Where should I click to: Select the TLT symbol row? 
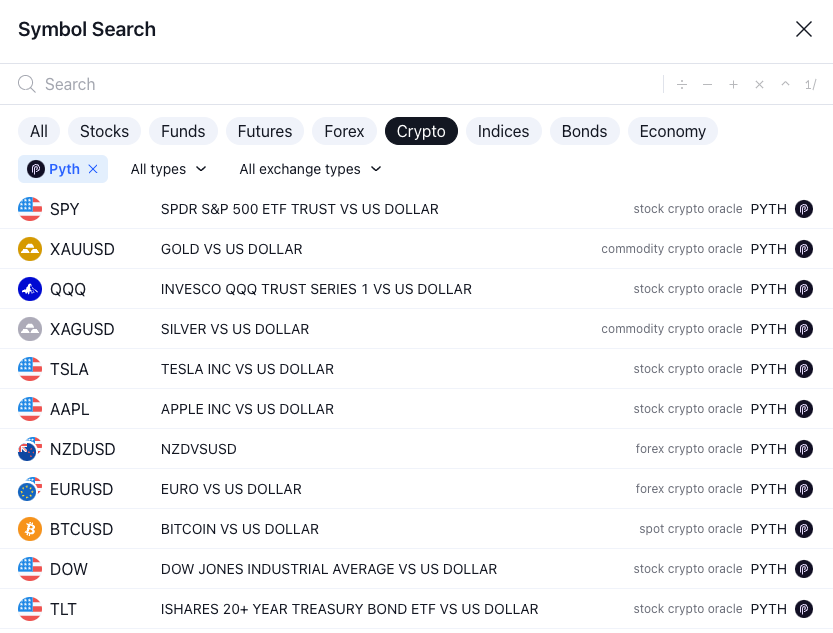tap(416, 609)
